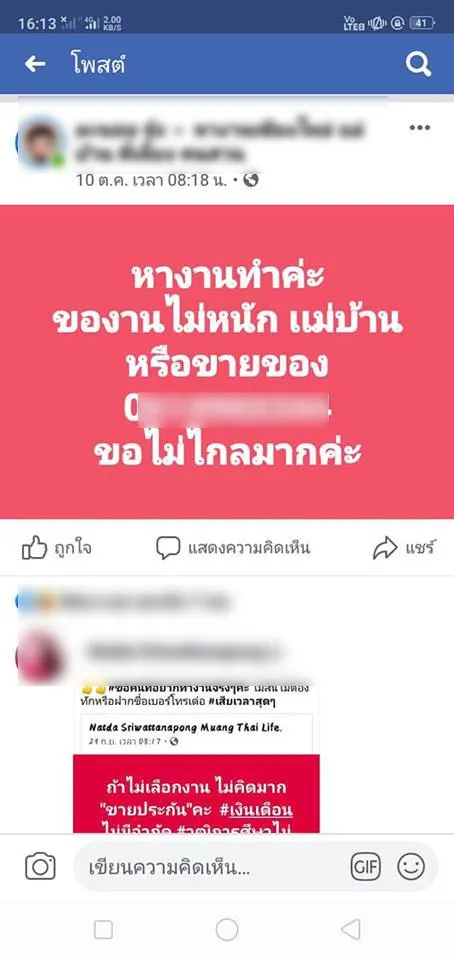Share the post using the arrow icon
The image size is (454, 960).
pyautogui.click(x=385, y=548)
